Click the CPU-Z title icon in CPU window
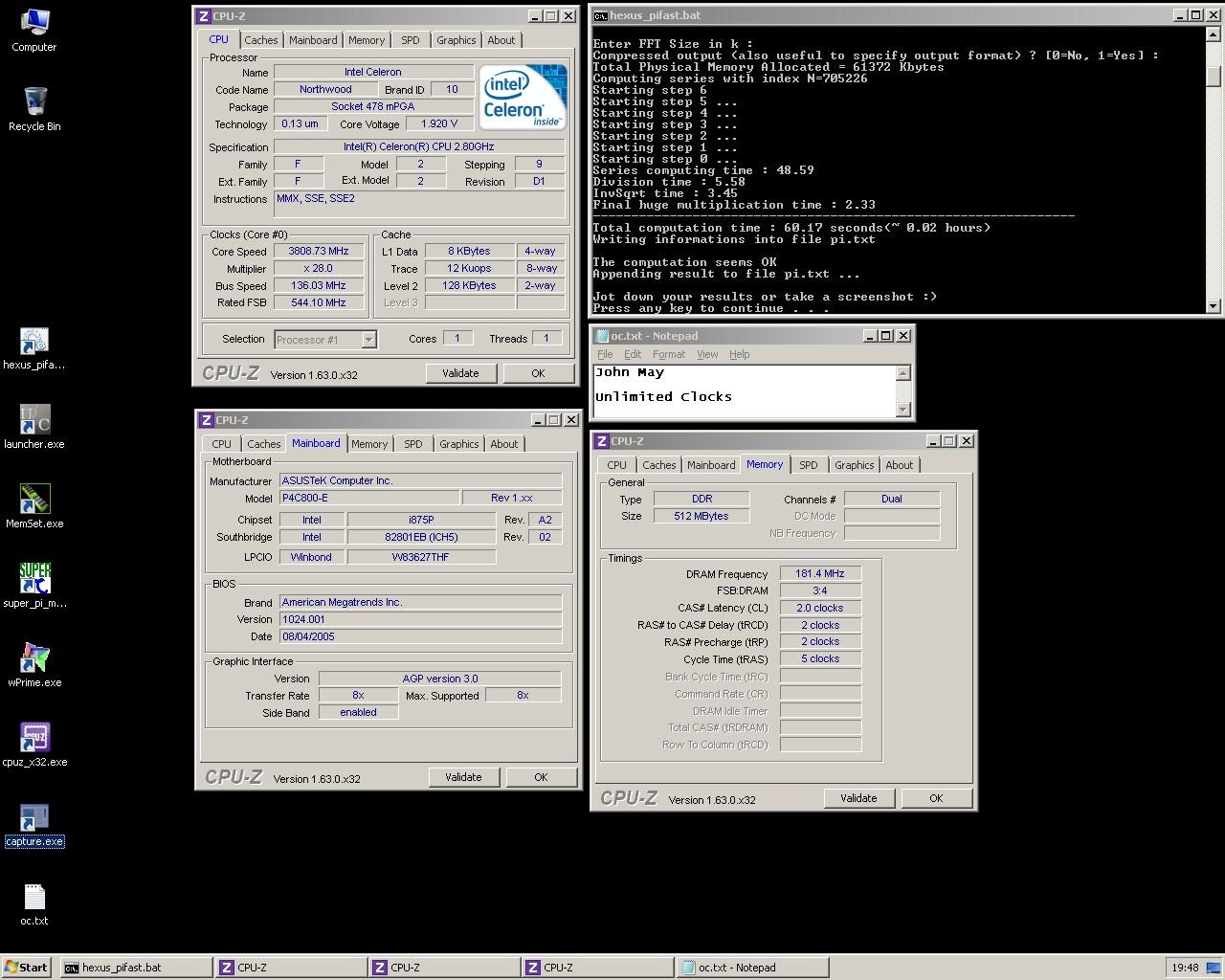This screenshot has height=980, width=1225. 204,16
